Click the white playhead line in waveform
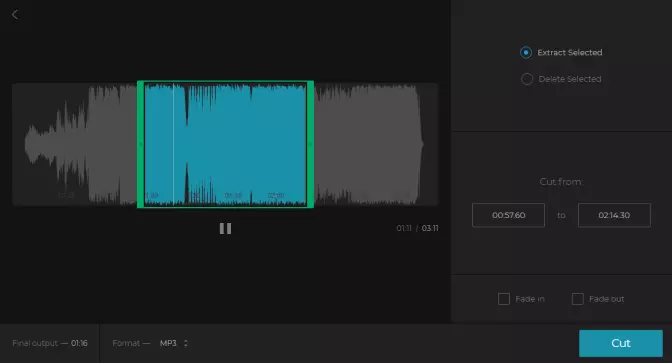672x363 pixels. click(173, 144)
